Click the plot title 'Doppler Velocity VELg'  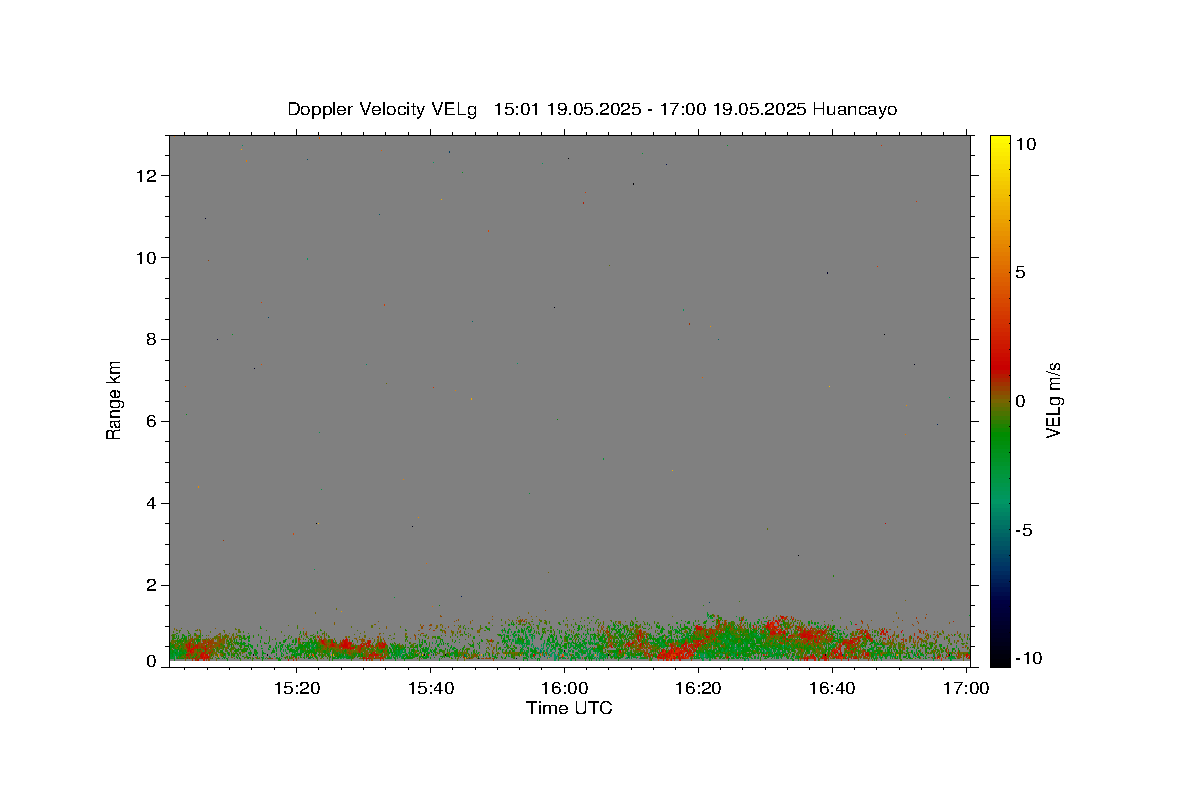383,109
